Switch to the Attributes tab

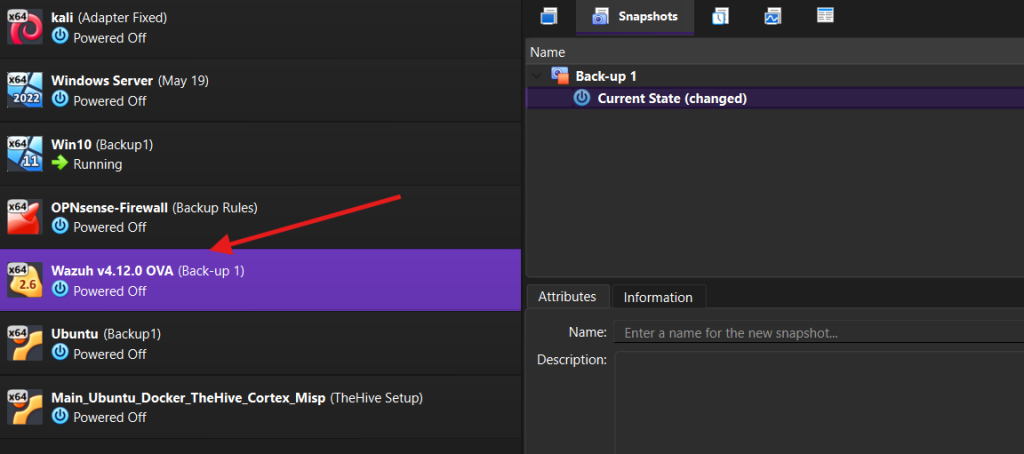[x=567, y=297]
